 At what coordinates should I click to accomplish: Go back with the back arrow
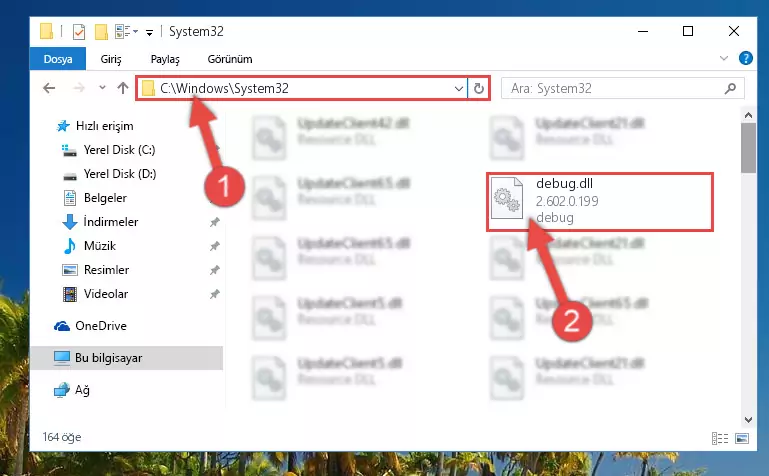49,88
